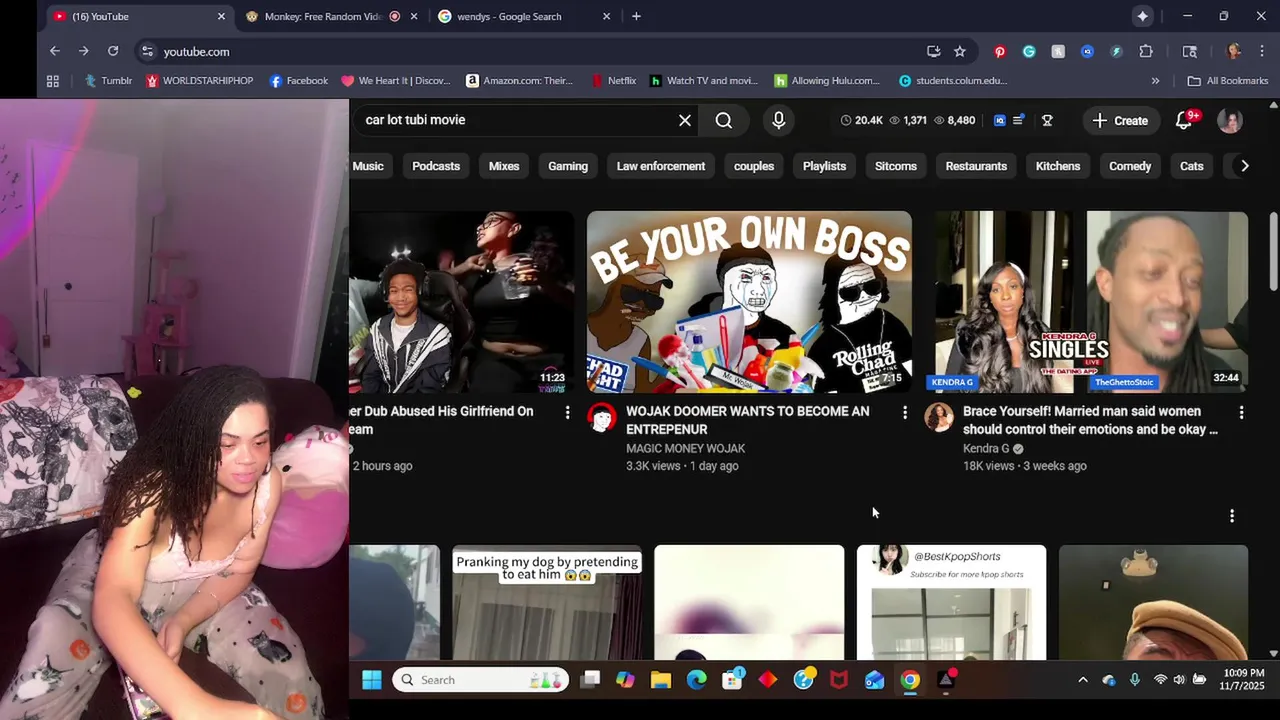The height and width of the screenshot is (720, 1280).
Task: Click the lightning bolt extension icon
Action: [x=1117, y=51]
